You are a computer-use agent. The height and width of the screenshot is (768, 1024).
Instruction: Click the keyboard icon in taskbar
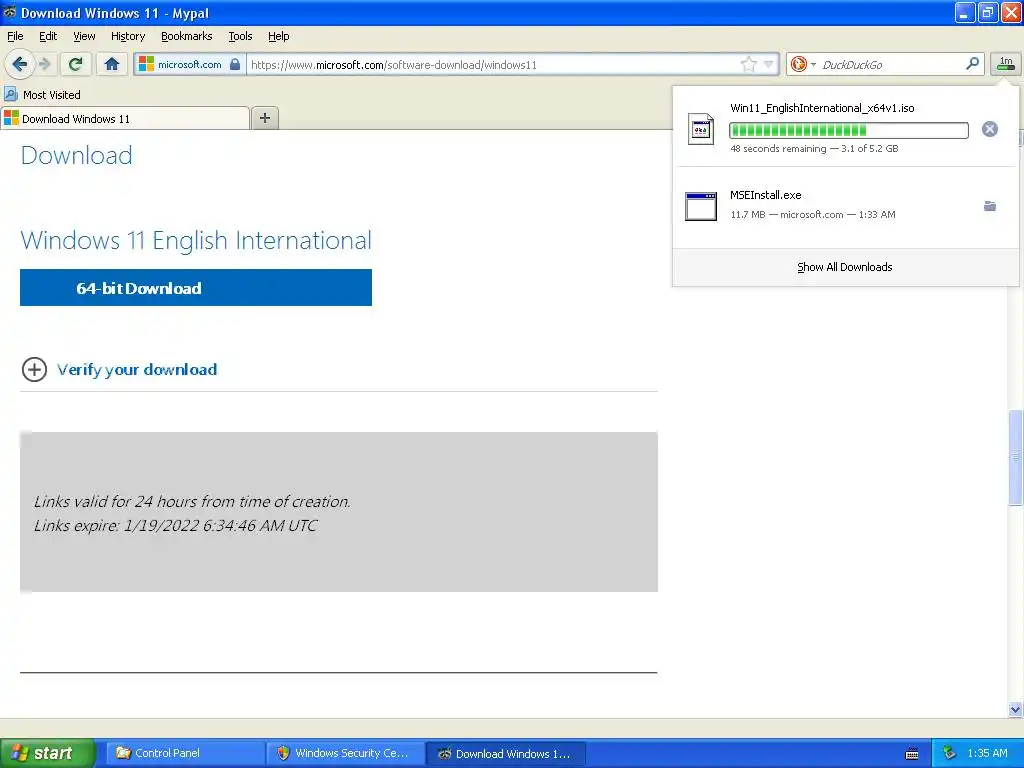coord(912,754)
